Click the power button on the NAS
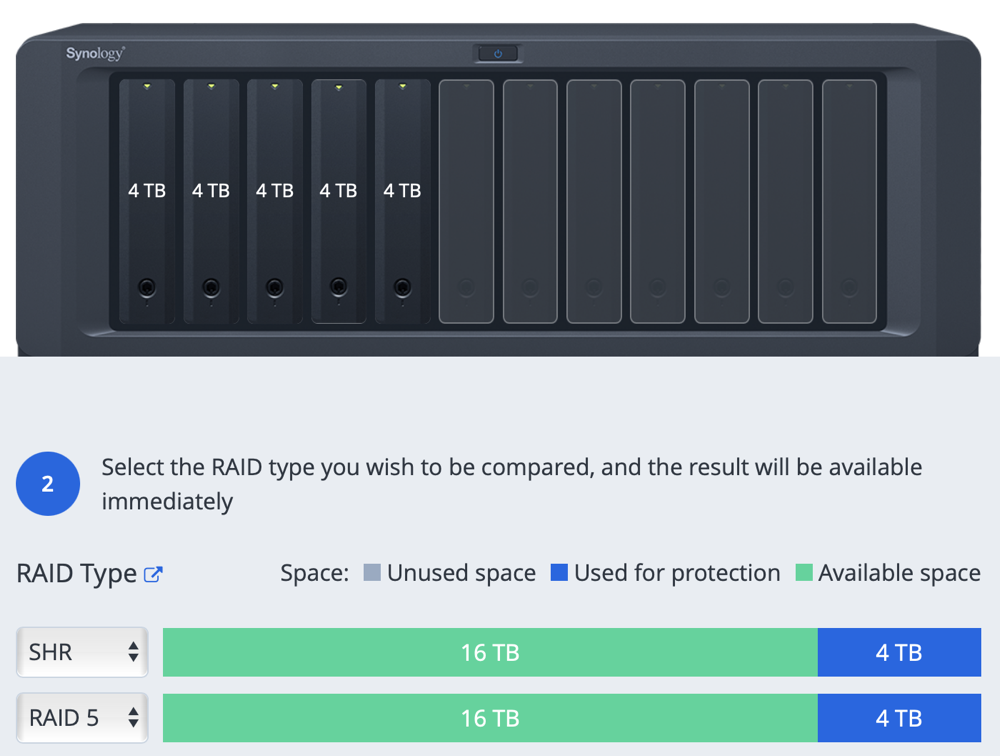The height and width of the screenshot is (756, 1000). click(x=498, y=53)
